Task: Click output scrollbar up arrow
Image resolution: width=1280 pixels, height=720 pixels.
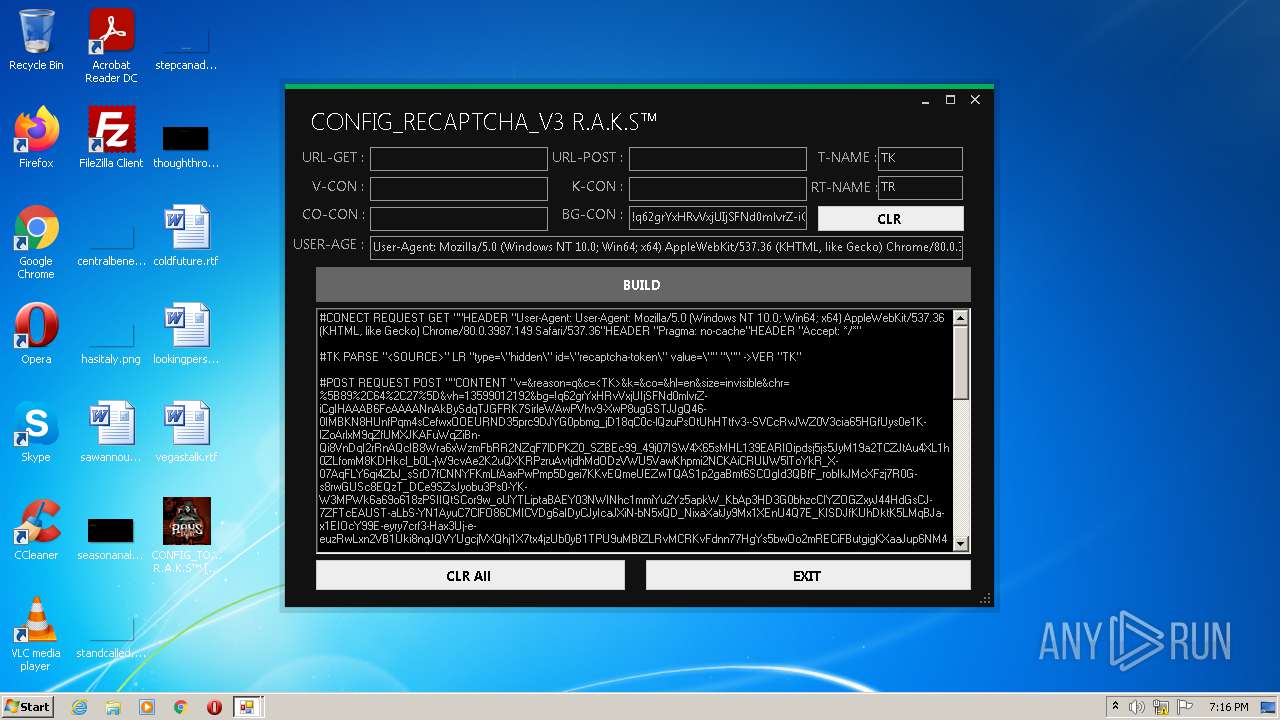Action: click(961, 318)
